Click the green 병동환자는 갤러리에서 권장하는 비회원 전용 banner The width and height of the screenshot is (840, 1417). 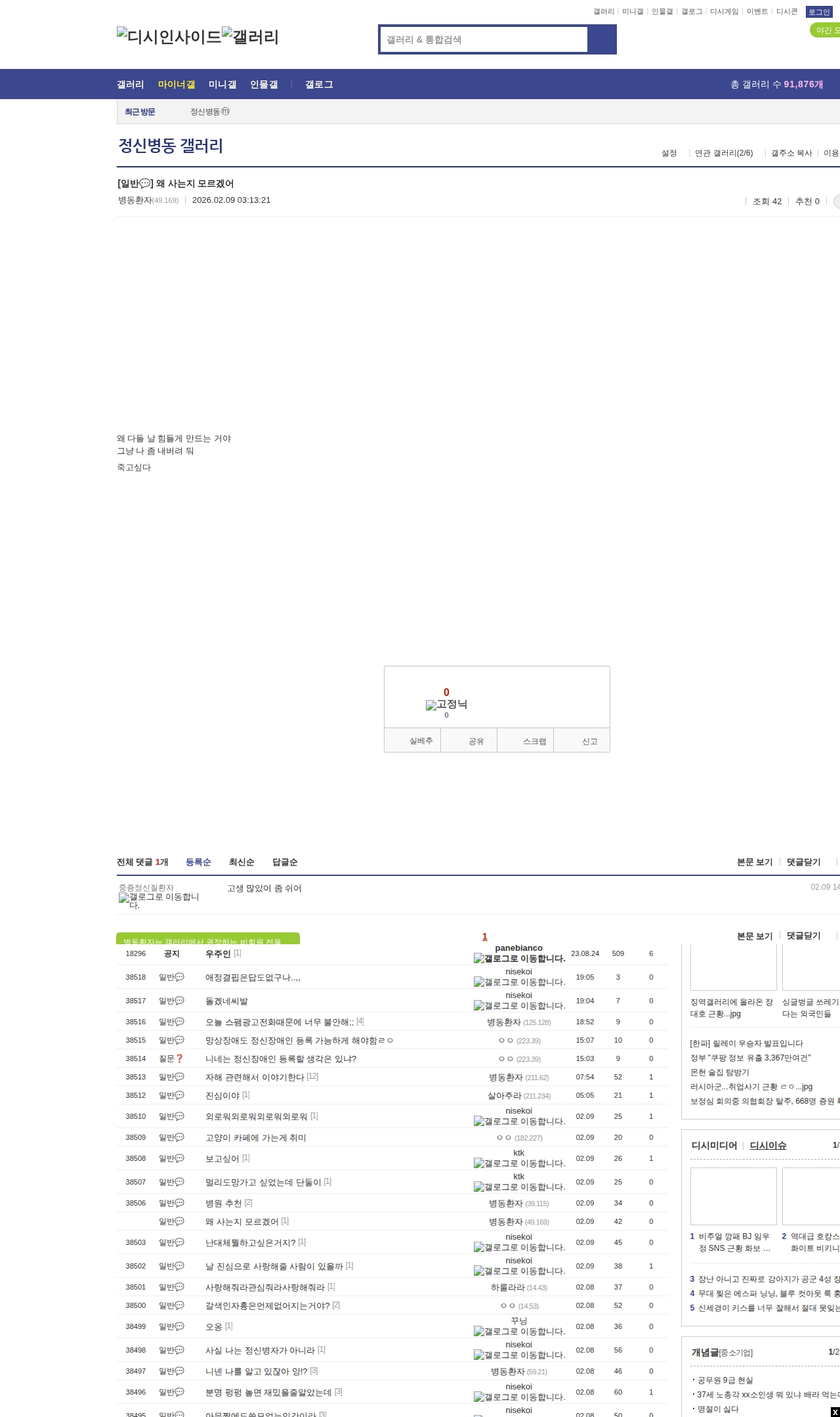(x=208, y=939)
